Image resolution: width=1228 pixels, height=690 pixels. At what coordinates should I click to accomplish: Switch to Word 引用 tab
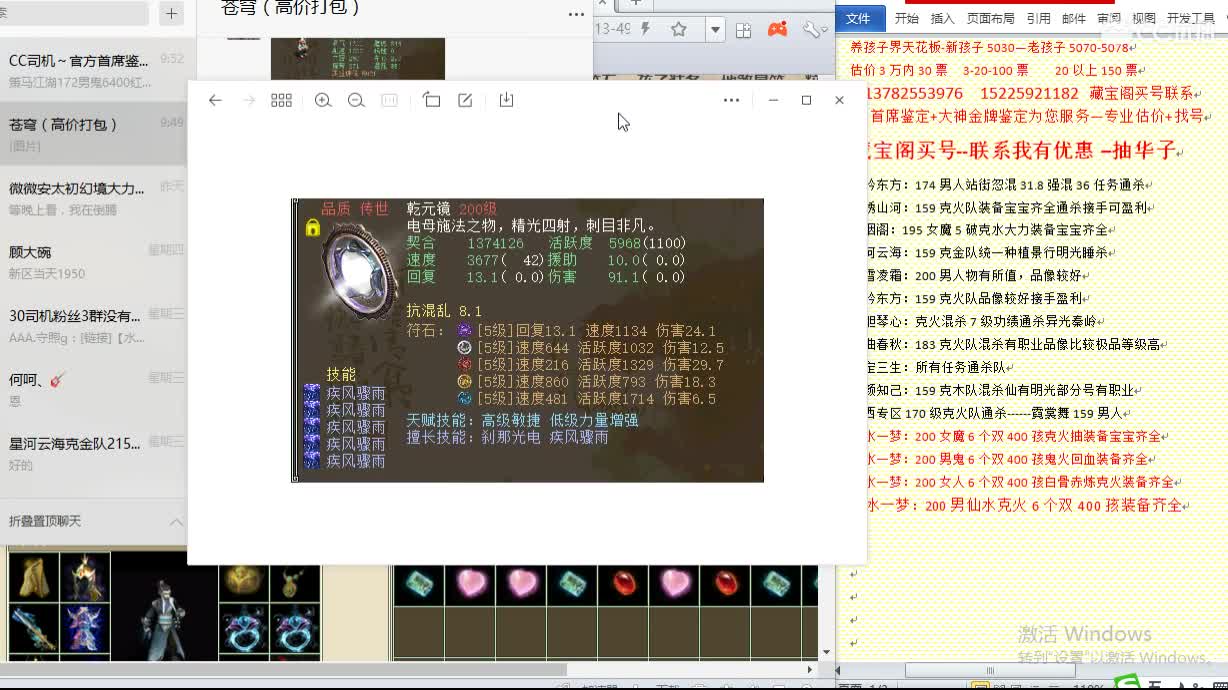[x=1038, y=18]
